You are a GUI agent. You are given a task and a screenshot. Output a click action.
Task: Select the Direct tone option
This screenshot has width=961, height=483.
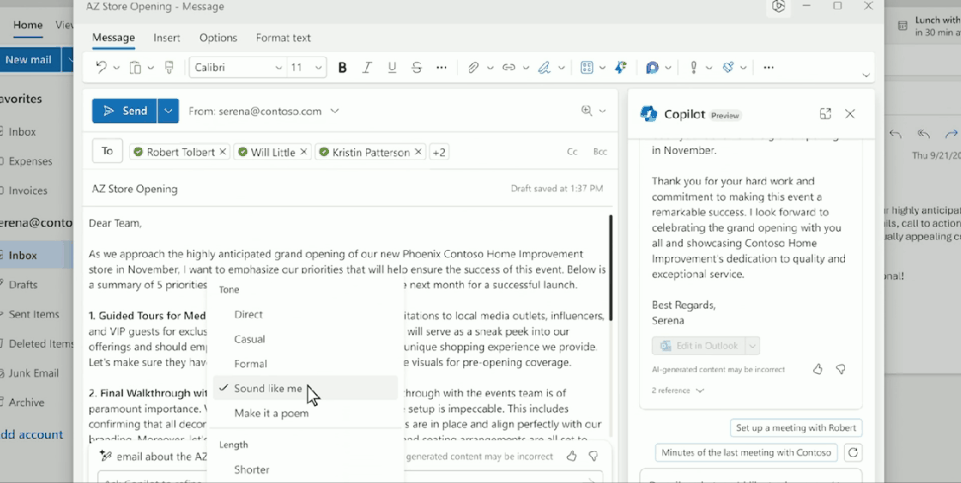248,314
